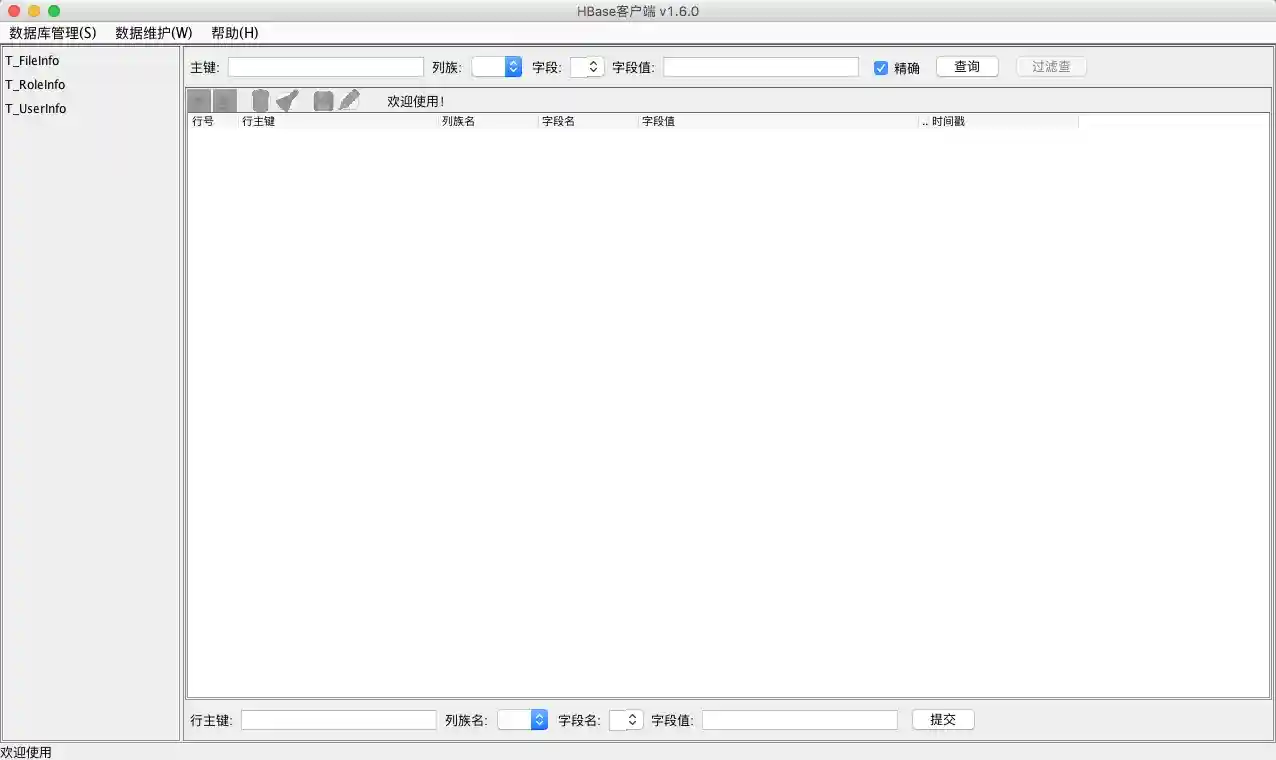The image size is (1276, 760).
Task: Open the 字段名 dropdown at bottom
Action: point(626,720)
